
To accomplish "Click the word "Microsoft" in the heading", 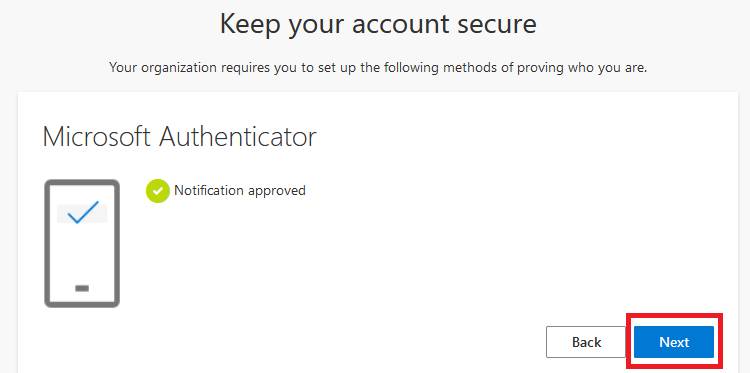I will point(98,137).
